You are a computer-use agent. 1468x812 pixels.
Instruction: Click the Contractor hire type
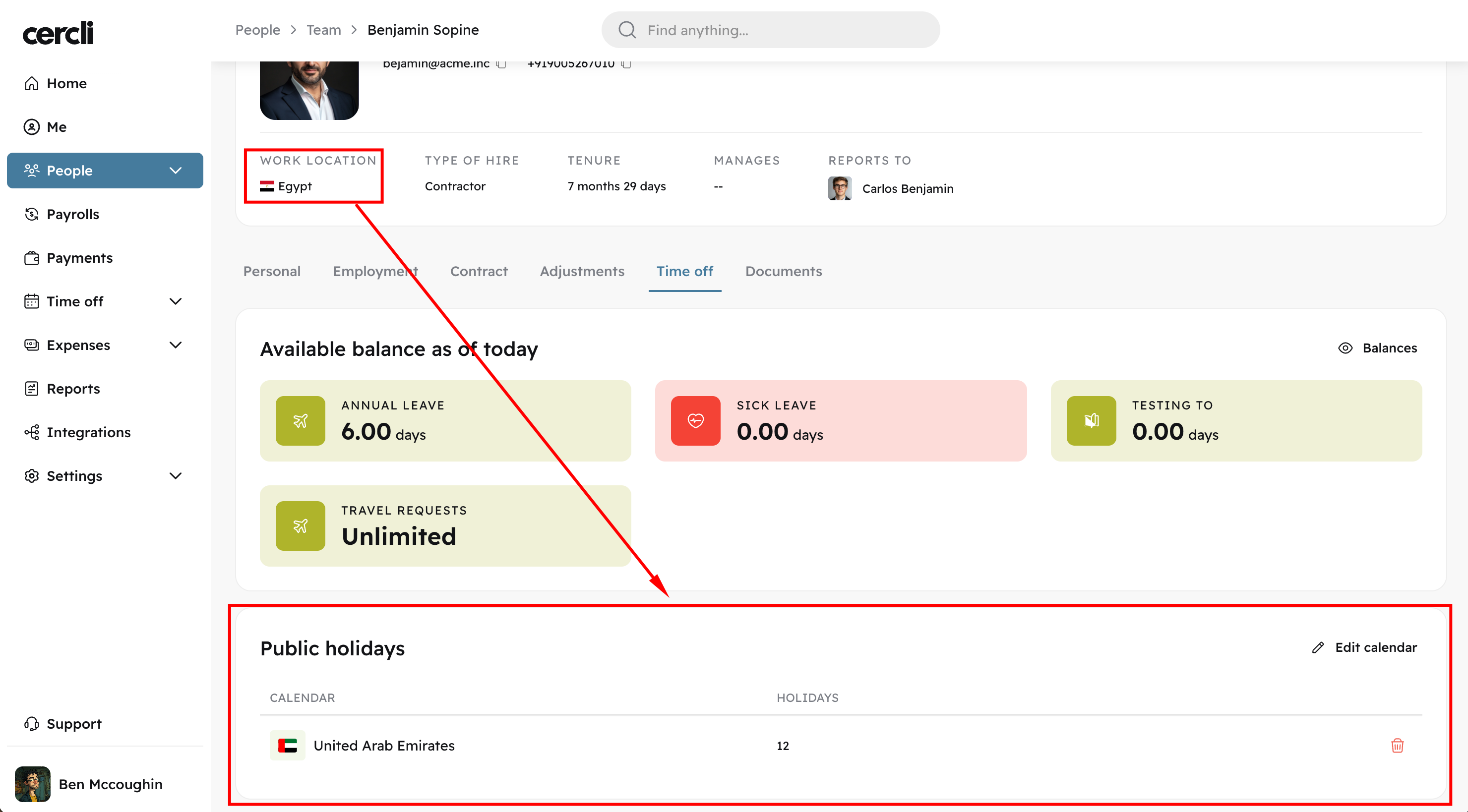tap(455, 186)
